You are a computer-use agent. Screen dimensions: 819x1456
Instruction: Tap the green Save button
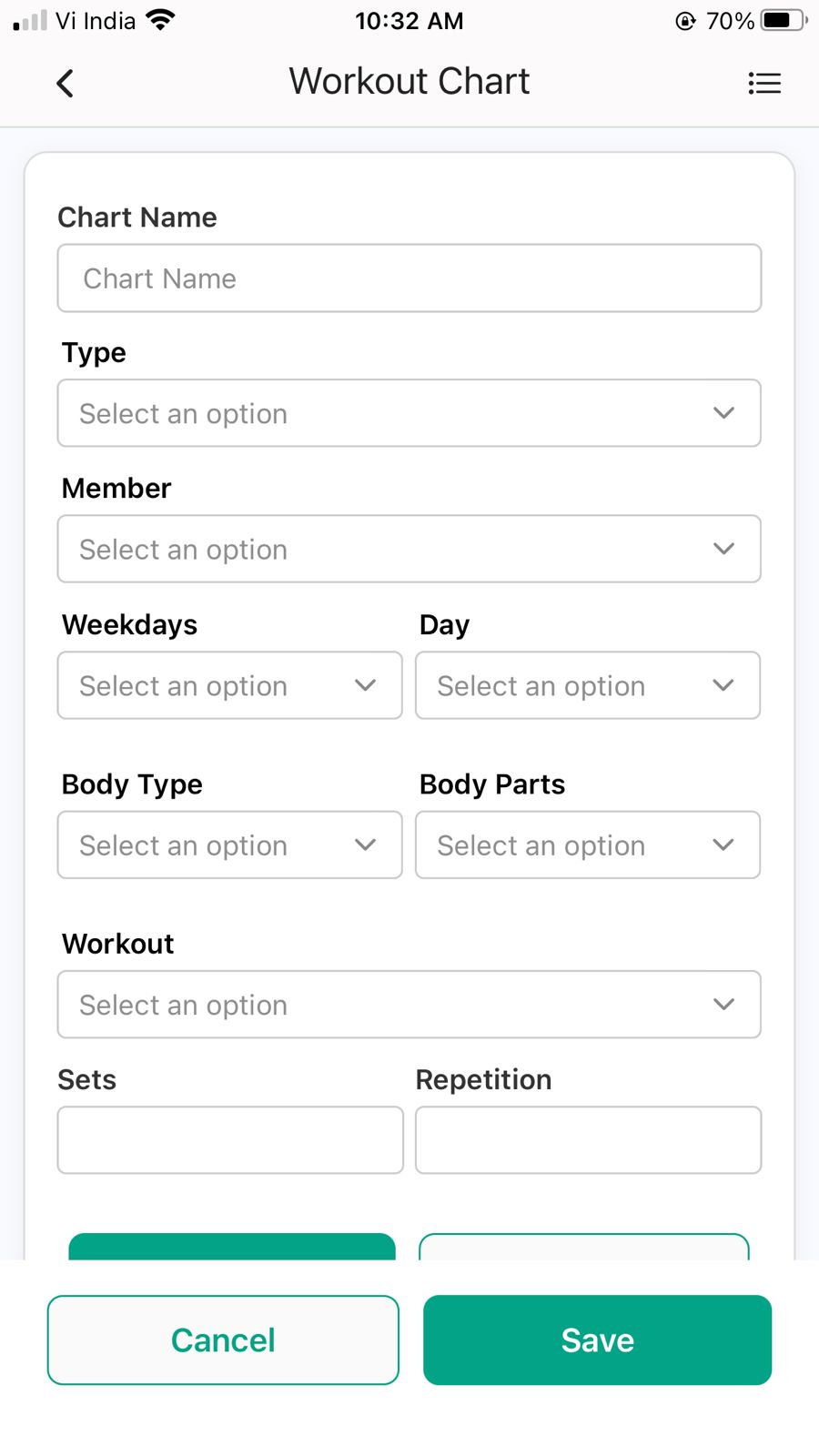(597, 1340)
